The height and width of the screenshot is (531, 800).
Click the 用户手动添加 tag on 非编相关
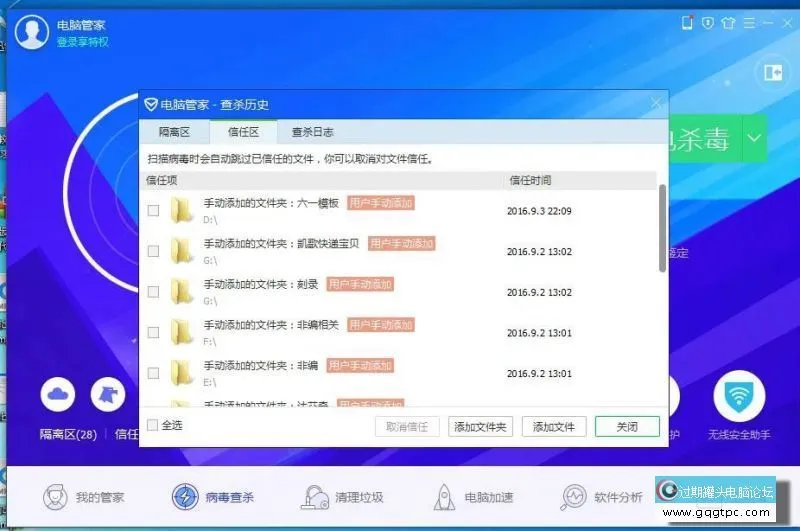tap(381, 325)
